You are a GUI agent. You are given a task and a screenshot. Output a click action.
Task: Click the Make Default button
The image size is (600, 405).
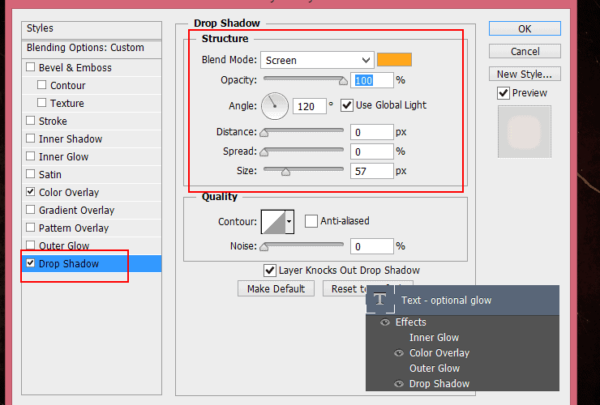(x=276, y=289)
